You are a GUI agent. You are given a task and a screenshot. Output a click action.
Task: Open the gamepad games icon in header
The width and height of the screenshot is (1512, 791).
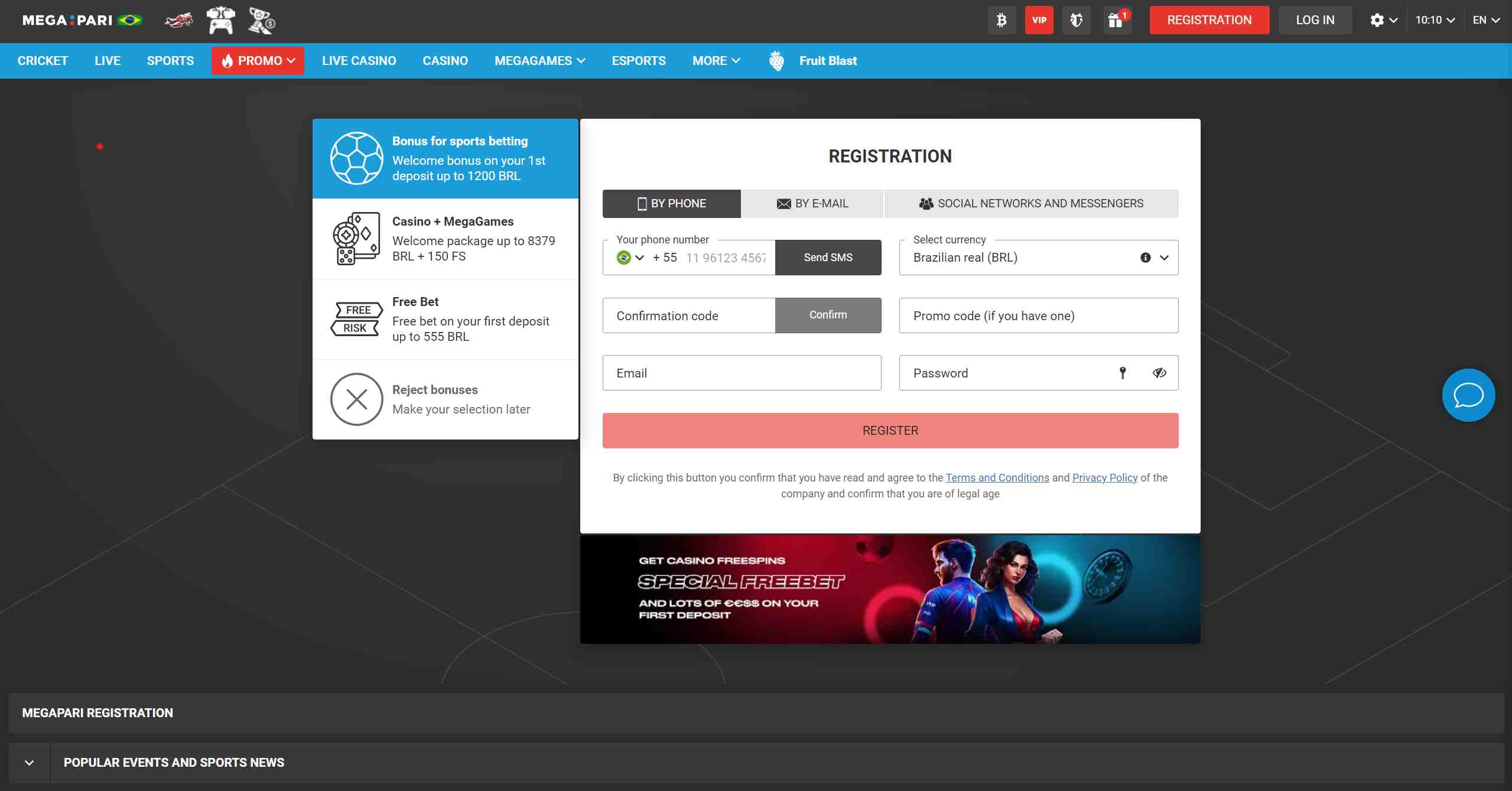221,20
